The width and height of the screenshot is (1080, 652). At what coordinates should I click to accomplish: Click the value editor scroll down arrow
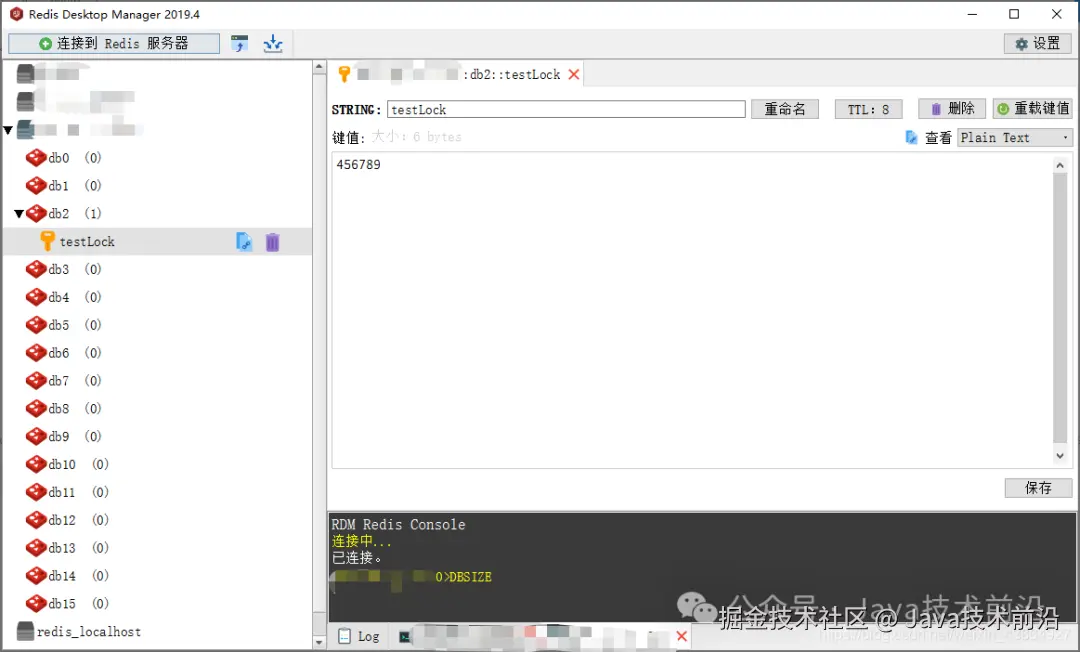1060,456
